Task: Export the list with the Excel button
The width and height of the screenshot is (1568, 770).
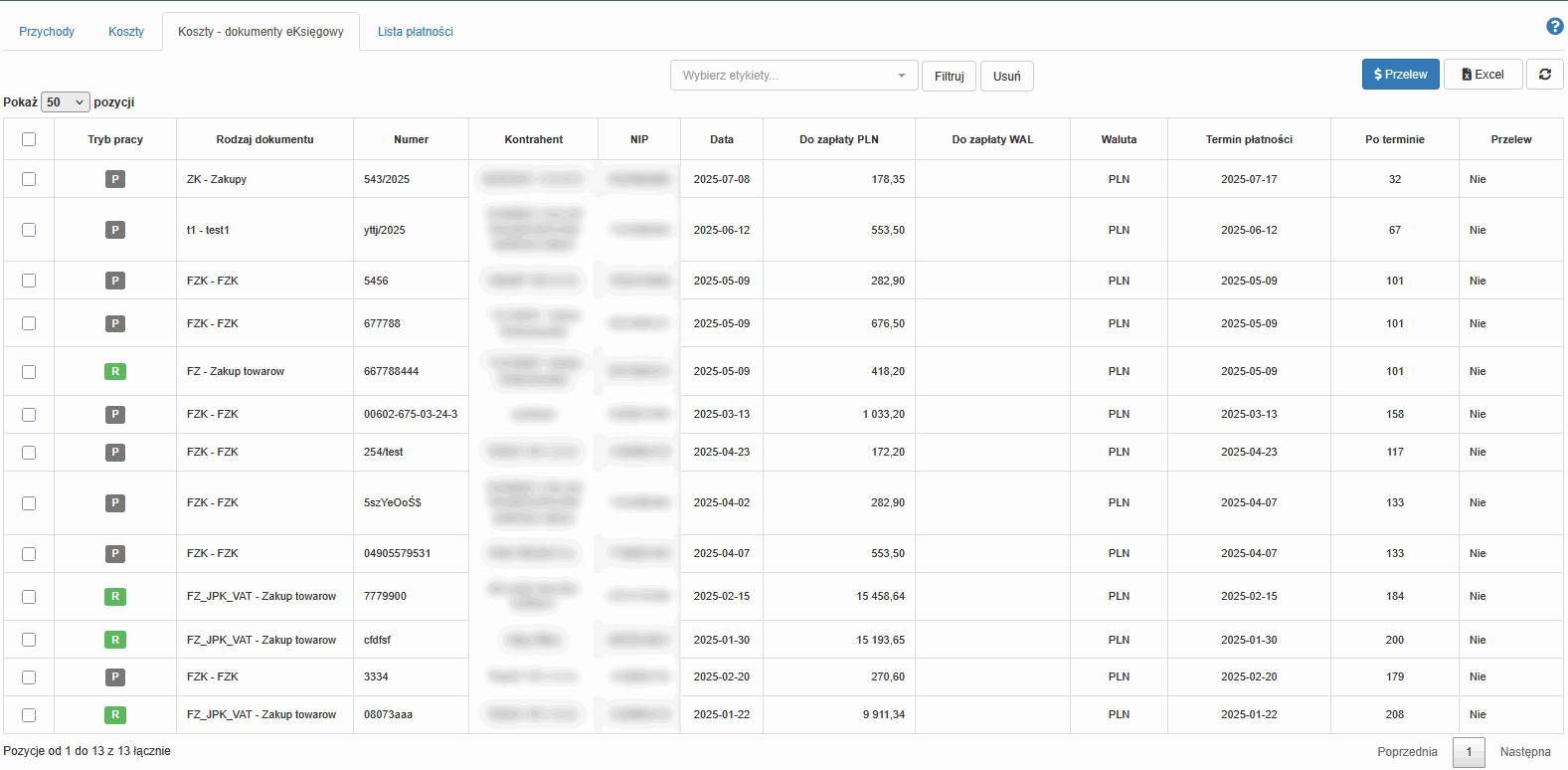Action: [1482, 75]
